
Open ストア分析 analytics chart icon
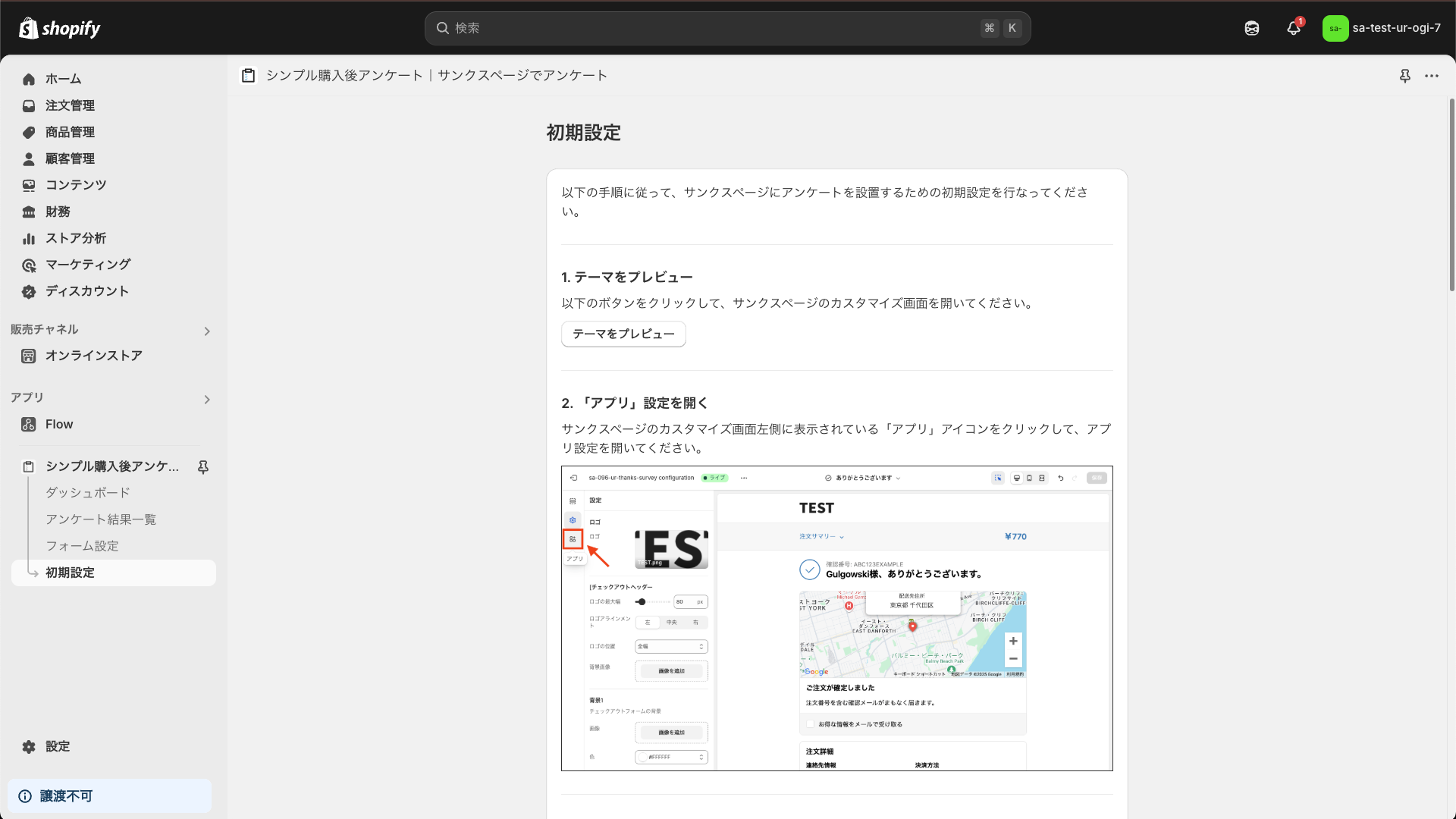tap(28, 238)
